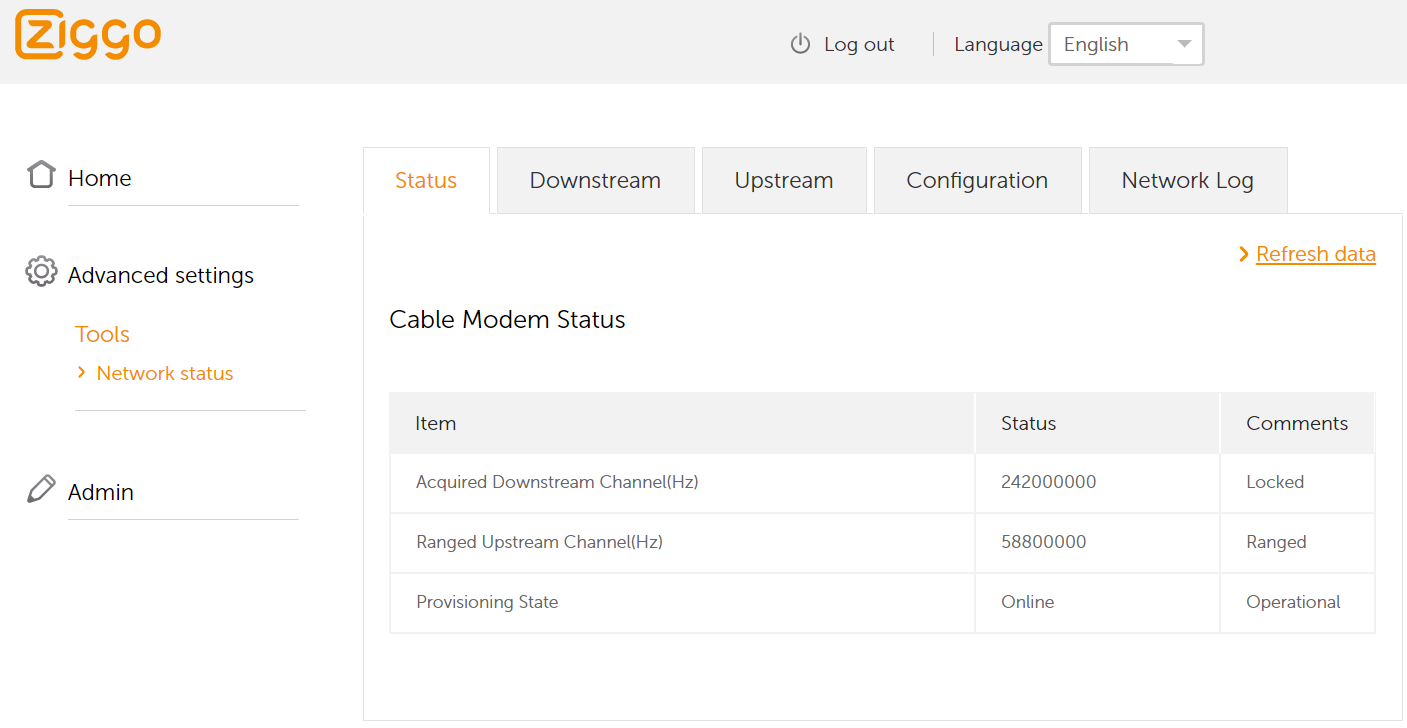Screen dimensions: 1407x728
Task: Click the 242000000 value
Action: (1049, 482)
